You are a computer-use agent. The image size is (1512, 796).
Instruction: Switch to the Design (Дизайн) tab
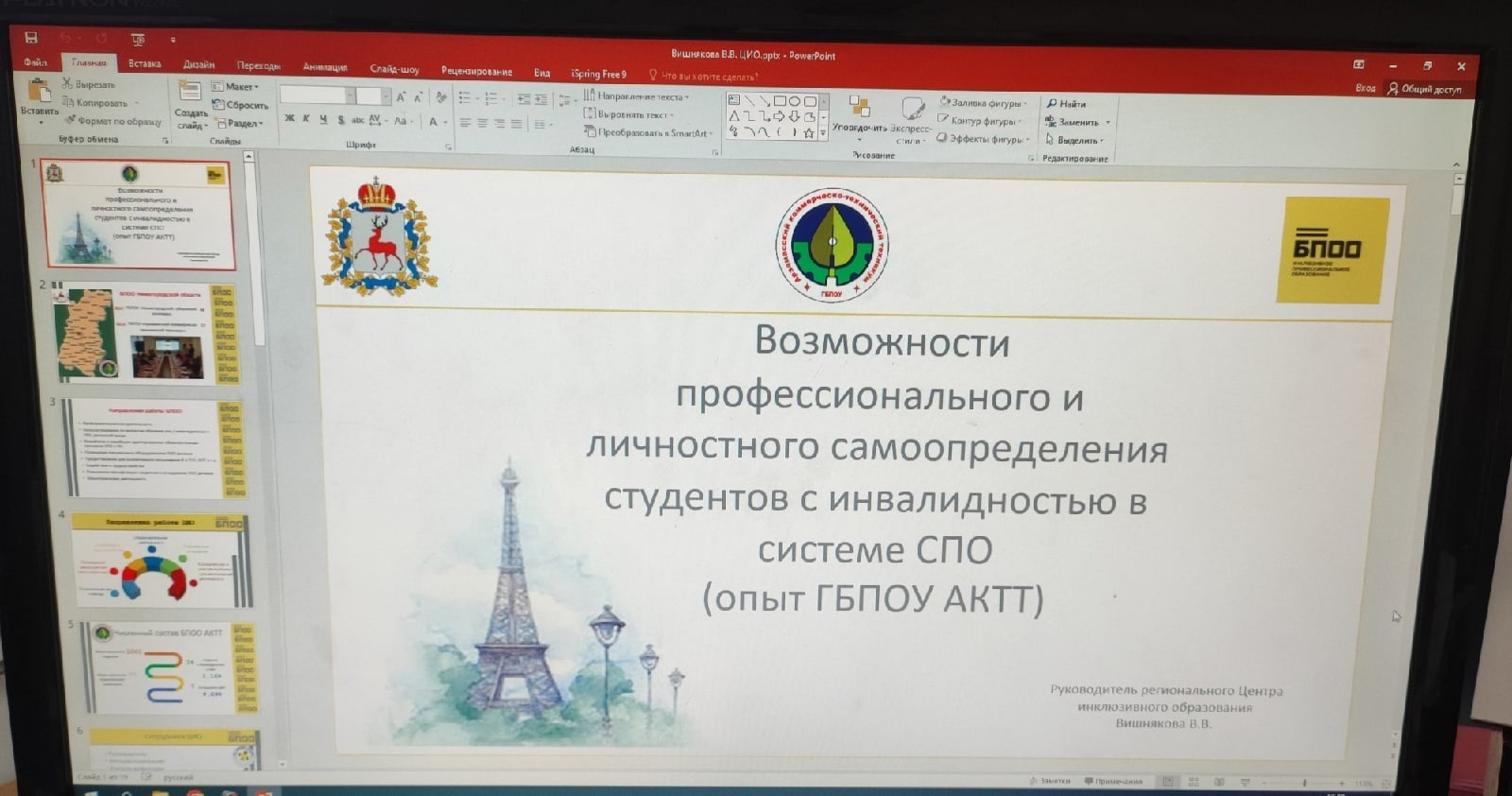(x=198, y=65)
